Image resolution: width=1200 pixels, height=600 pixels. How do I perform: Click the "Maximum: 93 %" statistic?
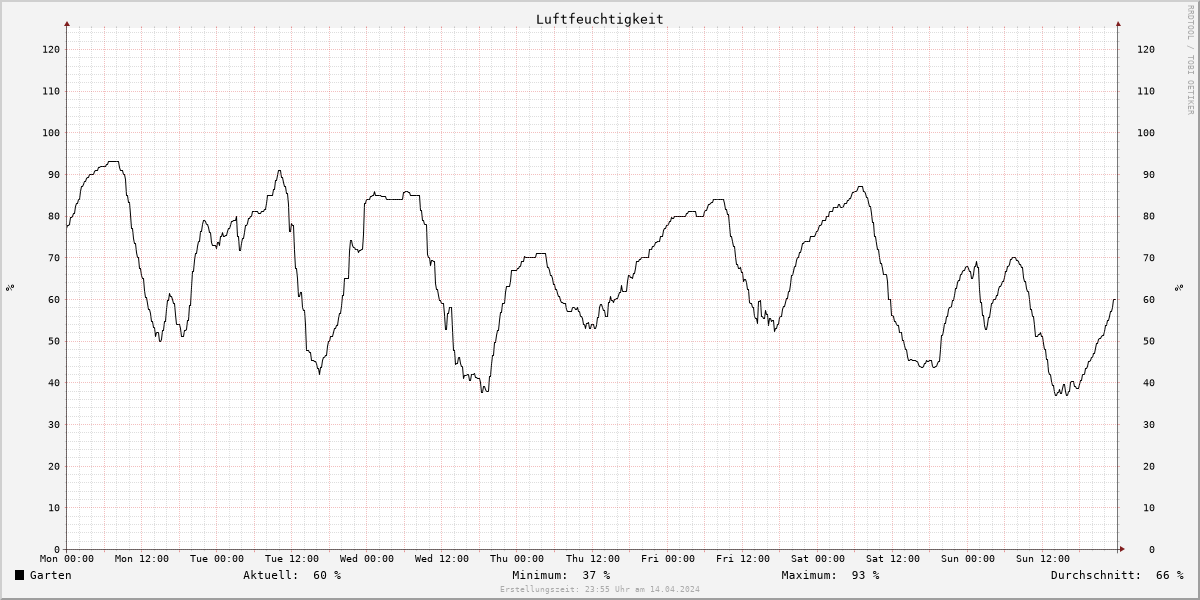point(830,575)
